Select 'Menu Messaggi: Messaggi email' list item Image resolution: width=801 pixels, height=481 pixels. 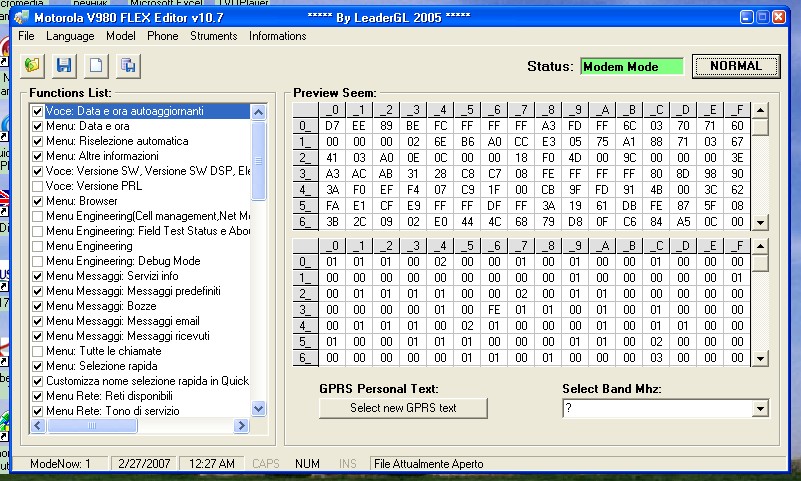(x=123, y=321)
